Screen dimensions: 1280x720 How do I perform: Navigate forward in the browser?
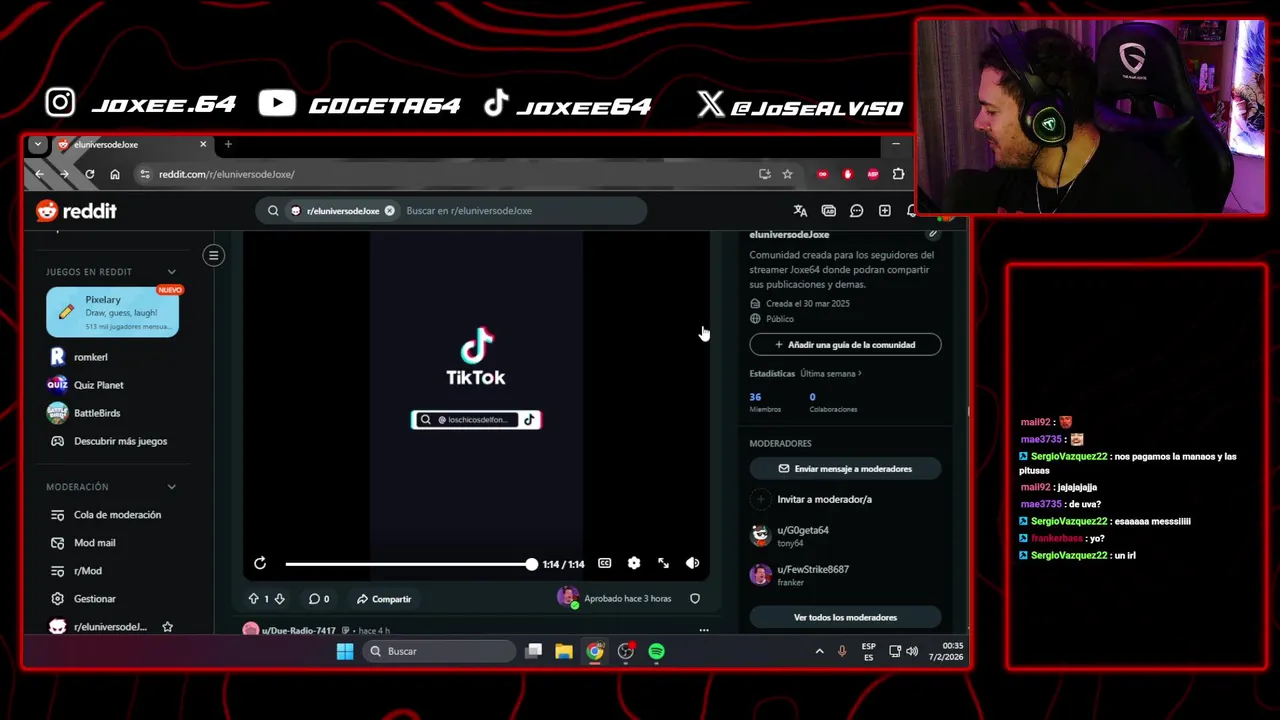pyautogui.click(x=64, y=174)
